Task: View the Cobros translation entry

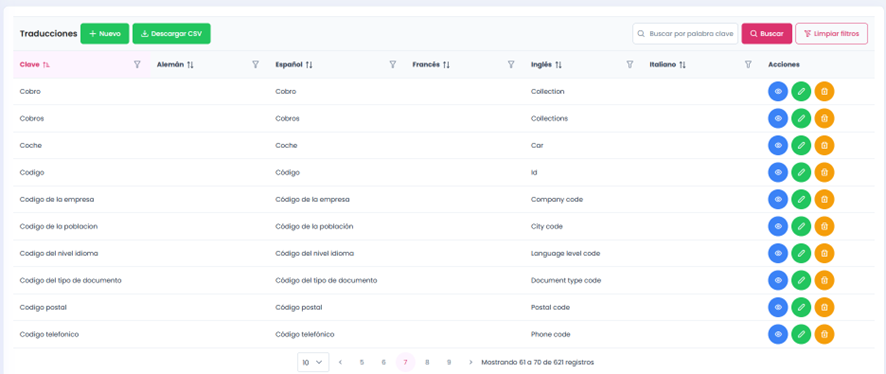Action: [x=778, y=119]
